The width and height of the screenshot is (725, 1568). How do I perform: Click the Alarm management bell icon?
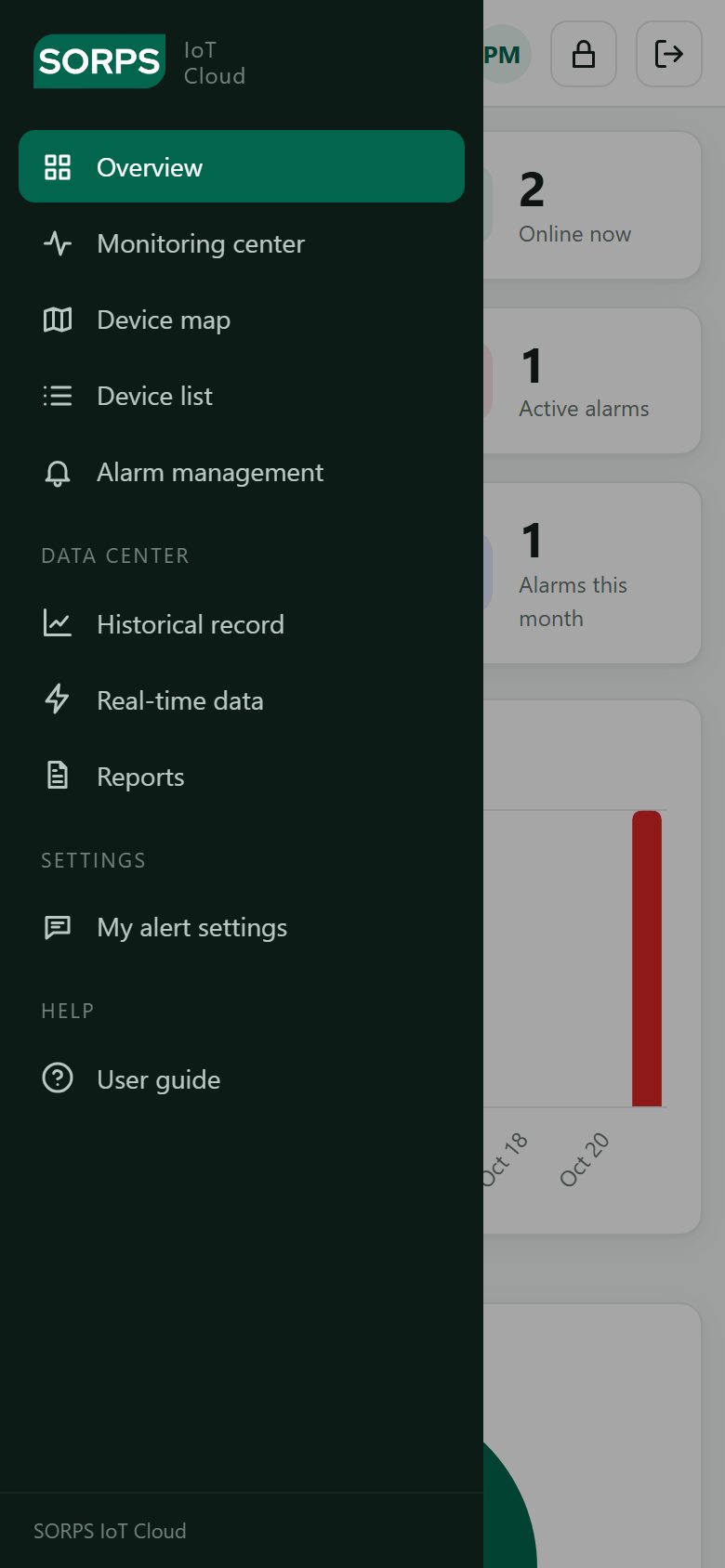click(x=58, y=472)
